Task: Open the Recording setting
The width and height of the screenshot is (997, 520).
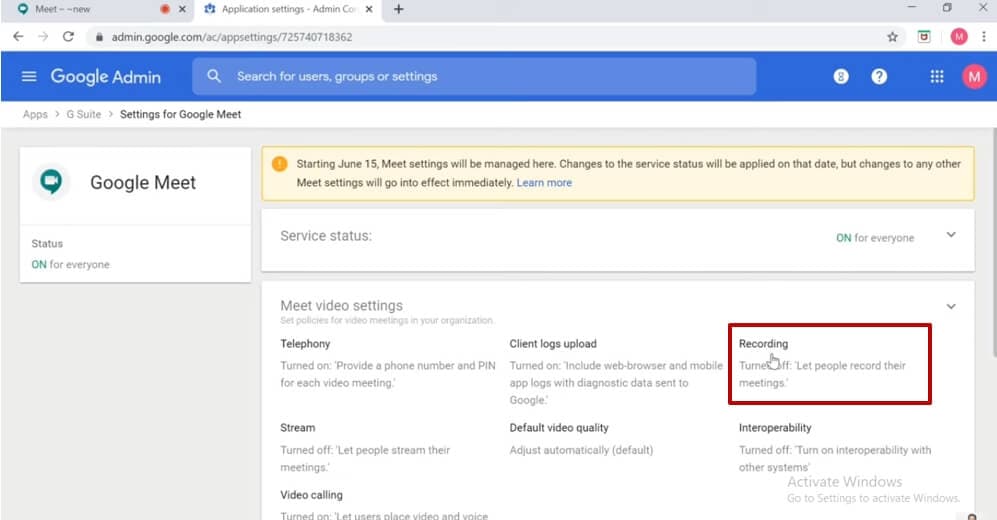Action: pos(763,344)
